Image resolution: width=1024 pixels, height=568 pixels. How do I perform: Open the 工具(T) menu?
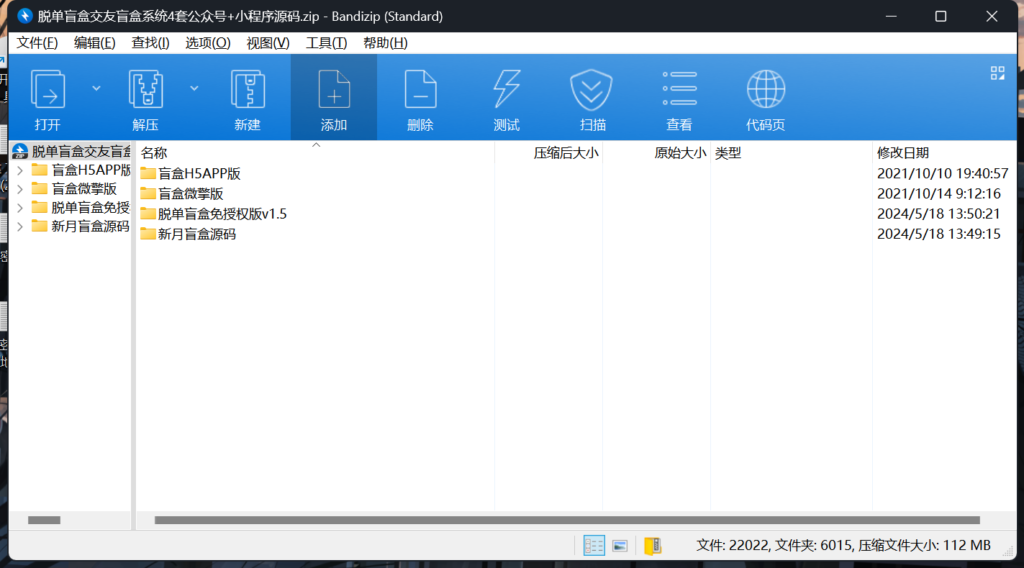326,43
